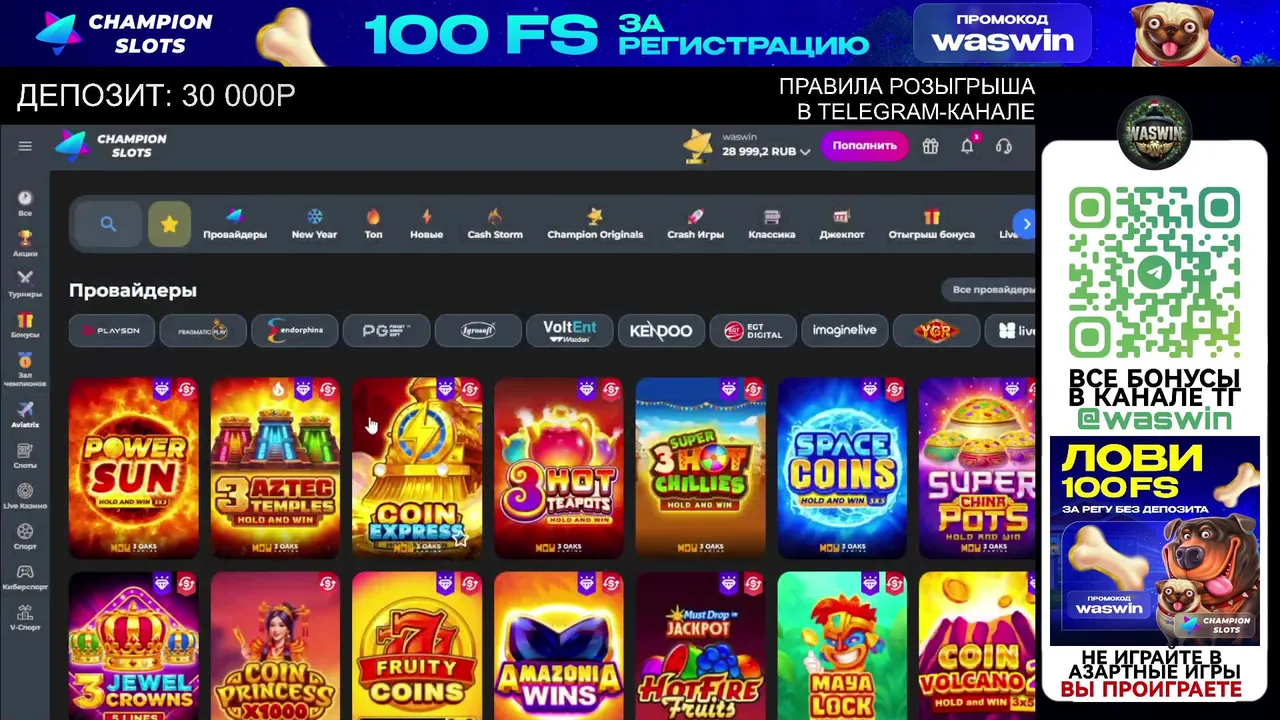The width and height of the screenshot is (1280, 720).
Task: Select the Champion Originals category tab
Action: click(x=595, y=224)
